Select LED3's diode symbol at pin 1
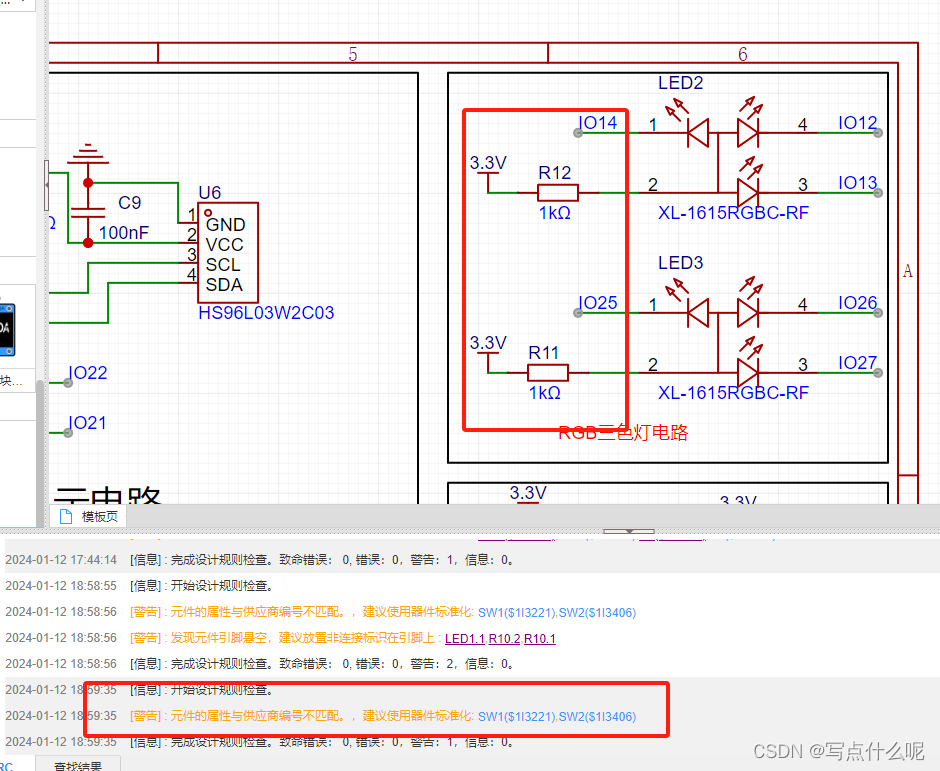Image resolution: width=940 pixels, height=771 pixels. pos(698,313)
